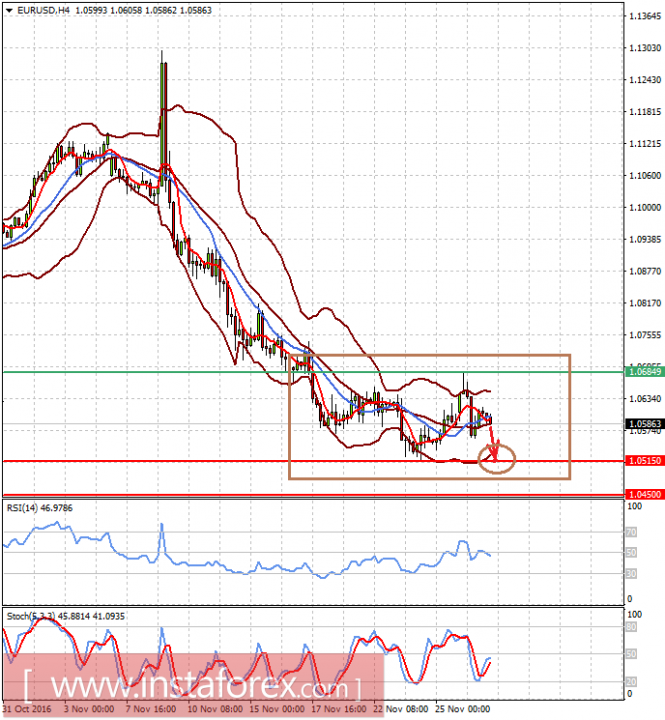Click the black 1.05863 current price tag
665x720 pixels.
(645, 424)
